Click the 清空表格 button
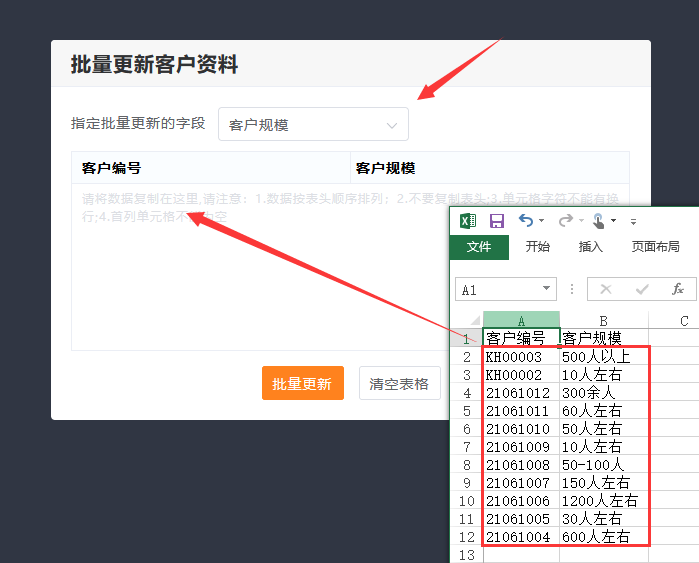 399,383
